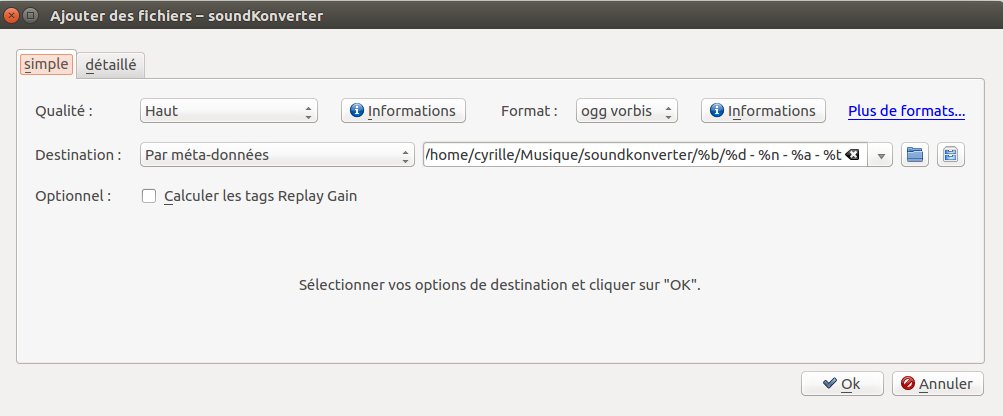Expand the destination path history arrow
Screen dimensions: 1003x416
[x=881, y=155]
